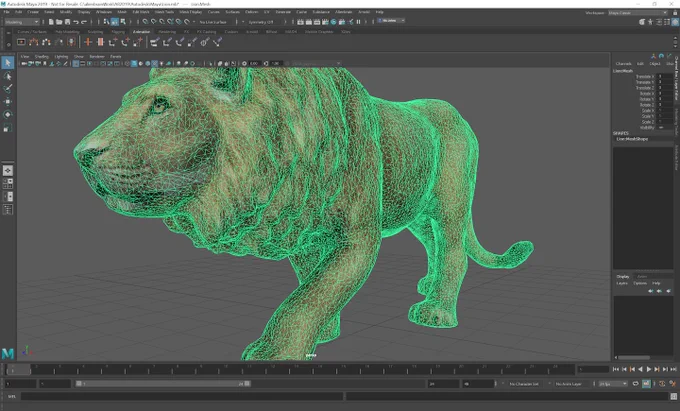The height and width of the screenshot is (411, 680).
Task: Click the Redo arrow icon
Action: [84, 22]
